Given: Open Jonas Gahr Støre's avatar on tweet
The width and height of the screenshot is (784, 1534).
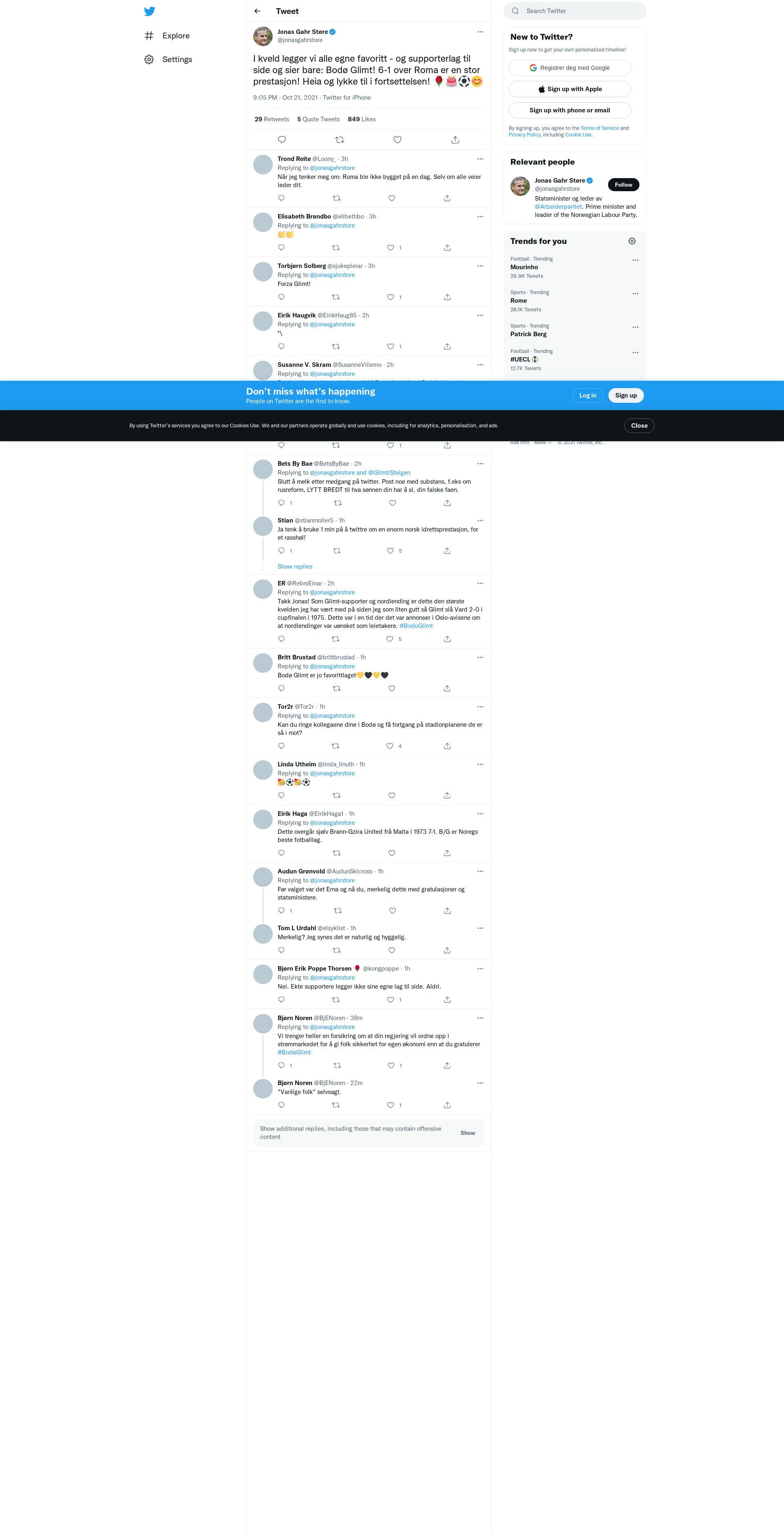Looking at the screenshot, I should pos(263,36).
